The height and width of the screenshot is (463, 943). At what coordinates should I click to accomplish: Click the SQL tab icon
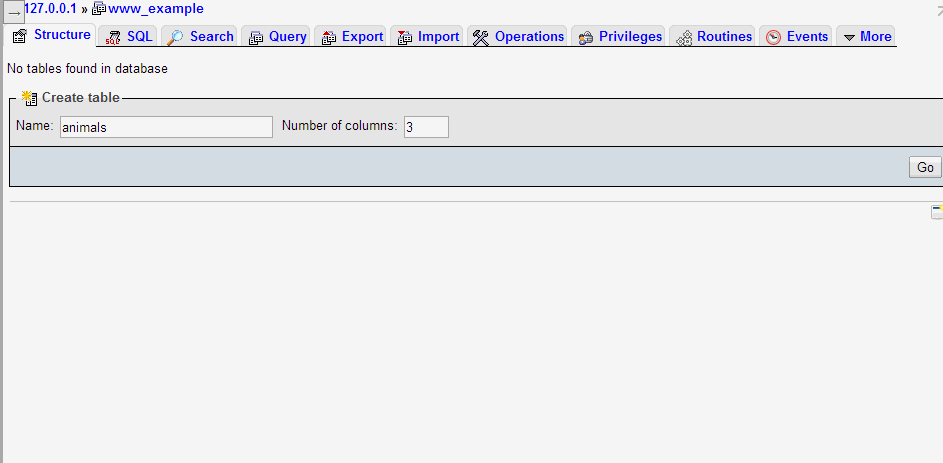(112, 37)
